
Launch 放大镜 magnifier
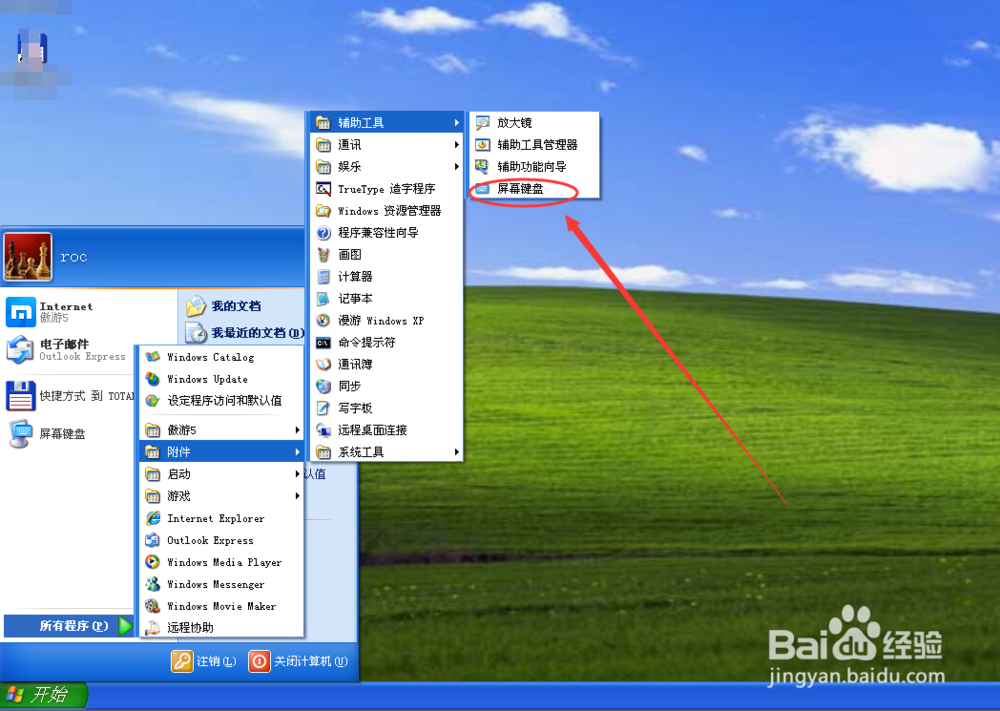point(534,122)
